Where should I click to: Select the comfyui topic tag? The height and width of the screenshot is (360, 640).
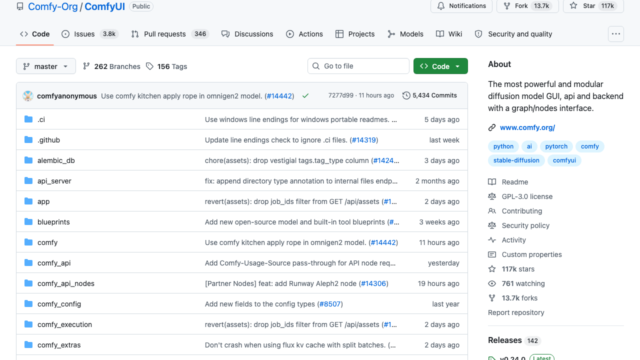pyautogui.click(x=564, y=160)
